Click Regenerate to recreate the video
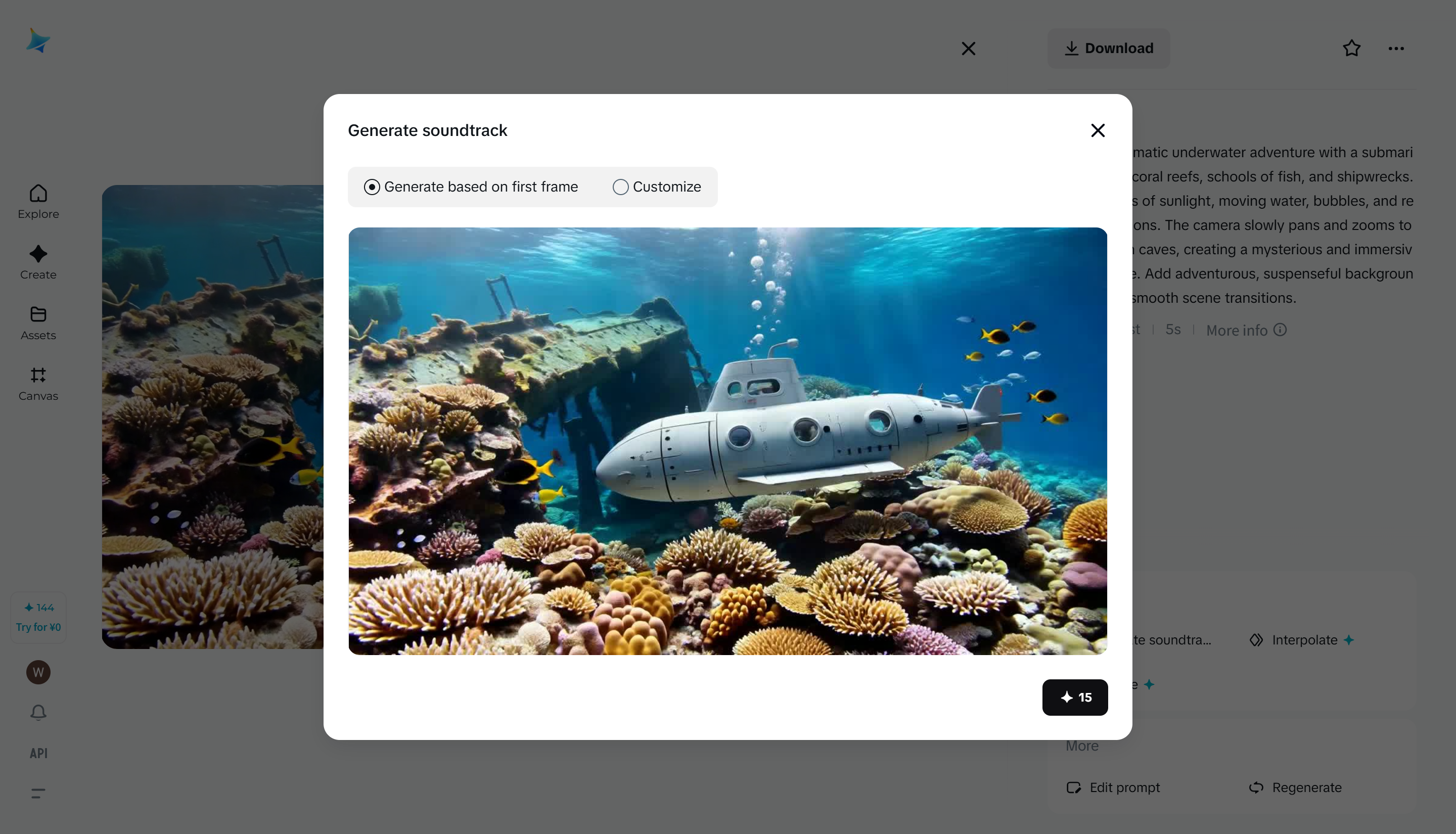This screenshot has width=1456, height=834. [x=1296, y=787]
